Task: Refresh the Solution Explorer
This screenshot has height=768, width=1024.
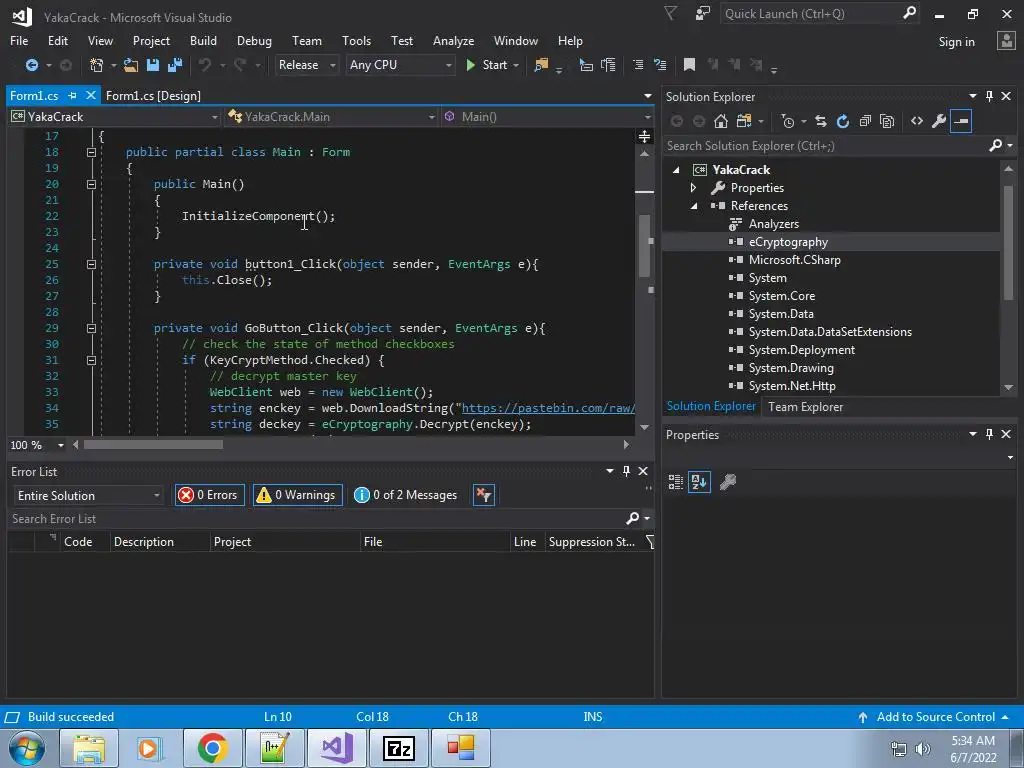Action: coord(842,121)
